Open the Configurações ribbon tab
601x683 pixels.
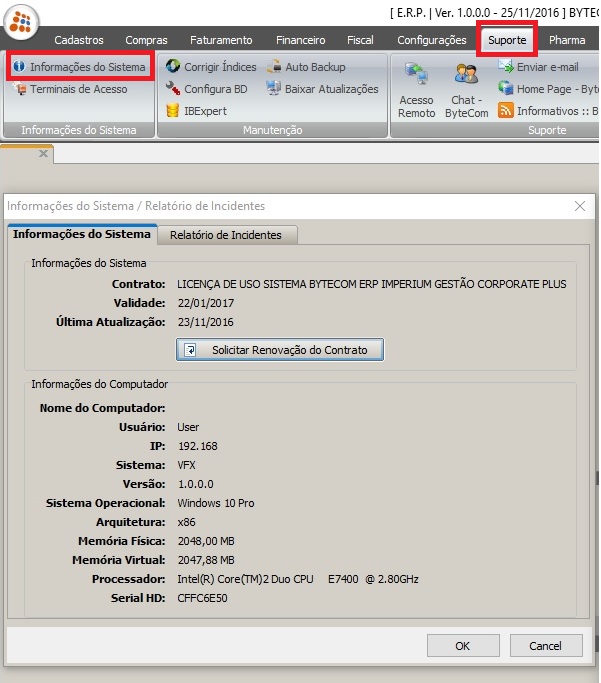[x=432, y=40]
